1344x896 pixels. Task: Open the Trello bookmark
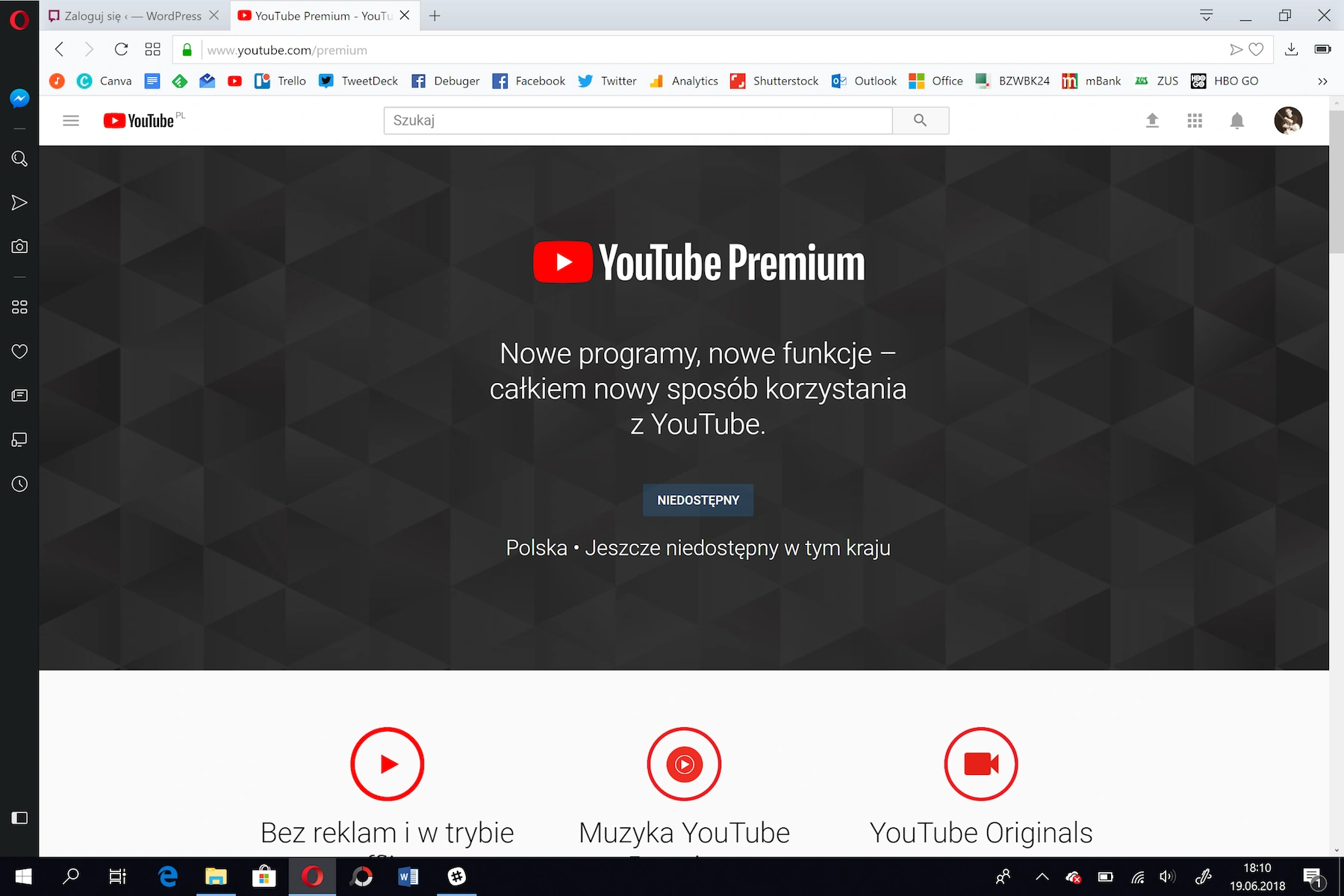click(281, 81)
